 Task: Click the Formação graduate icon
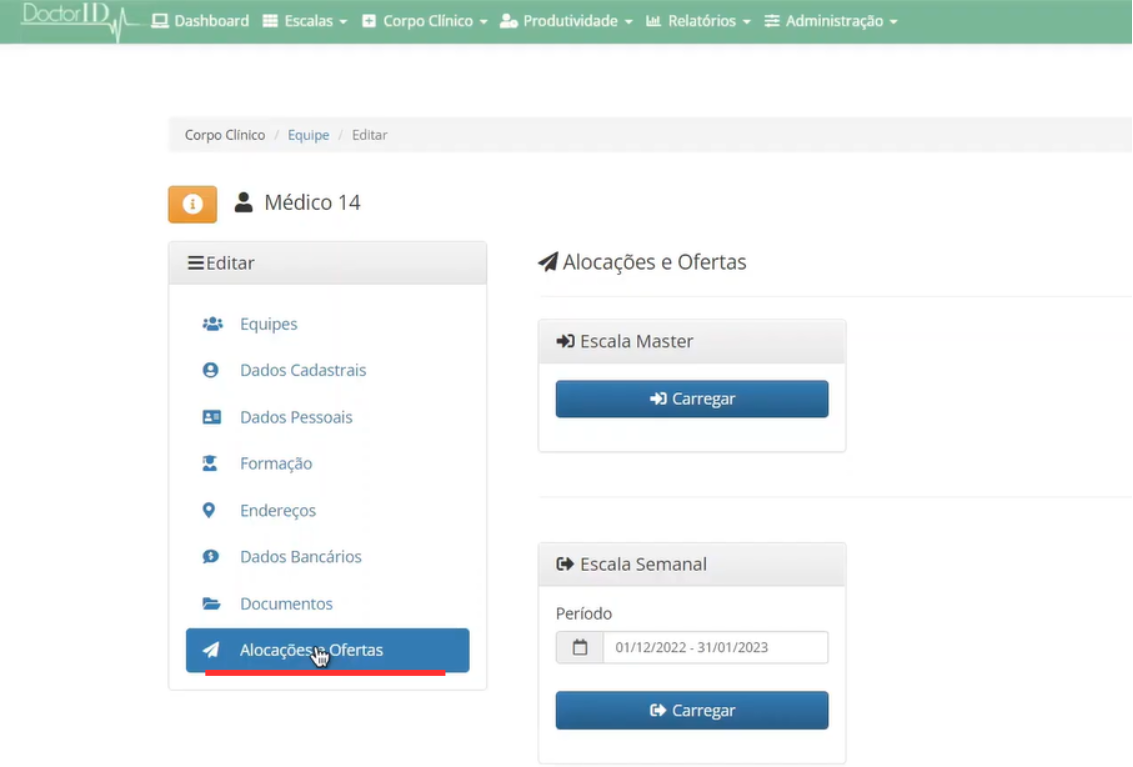[x=211, y=464]
